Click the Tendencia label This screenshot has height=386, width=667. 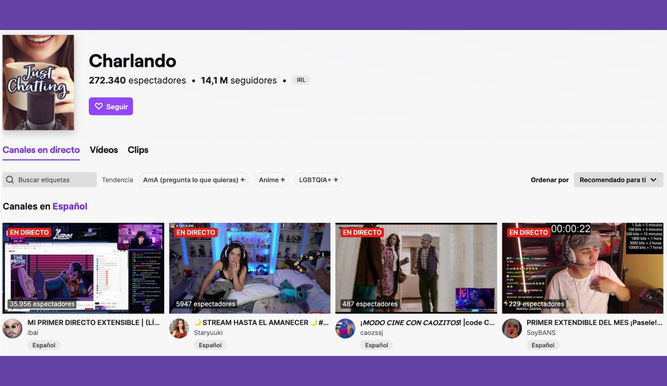coord(117,180)
